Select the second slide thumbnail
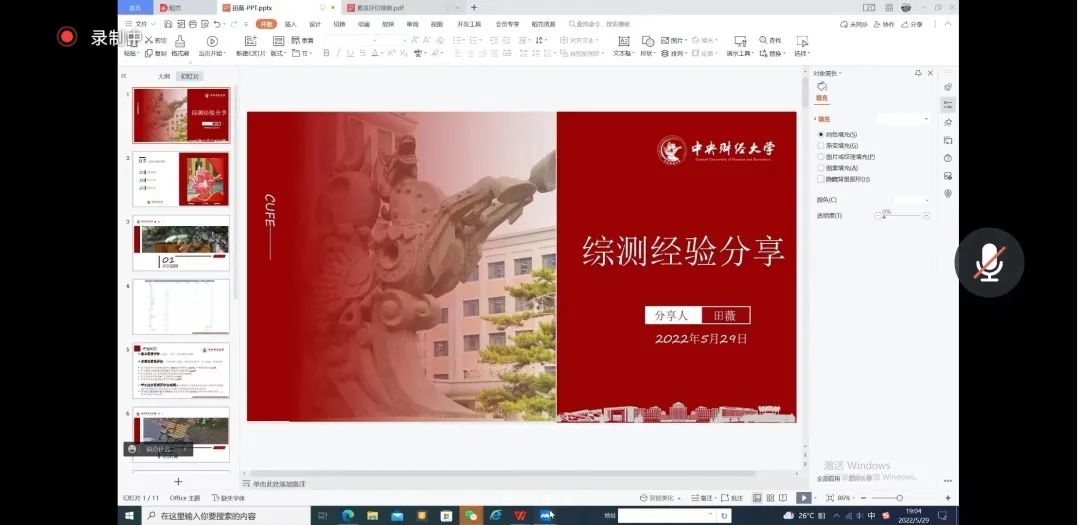 (181, 179)
